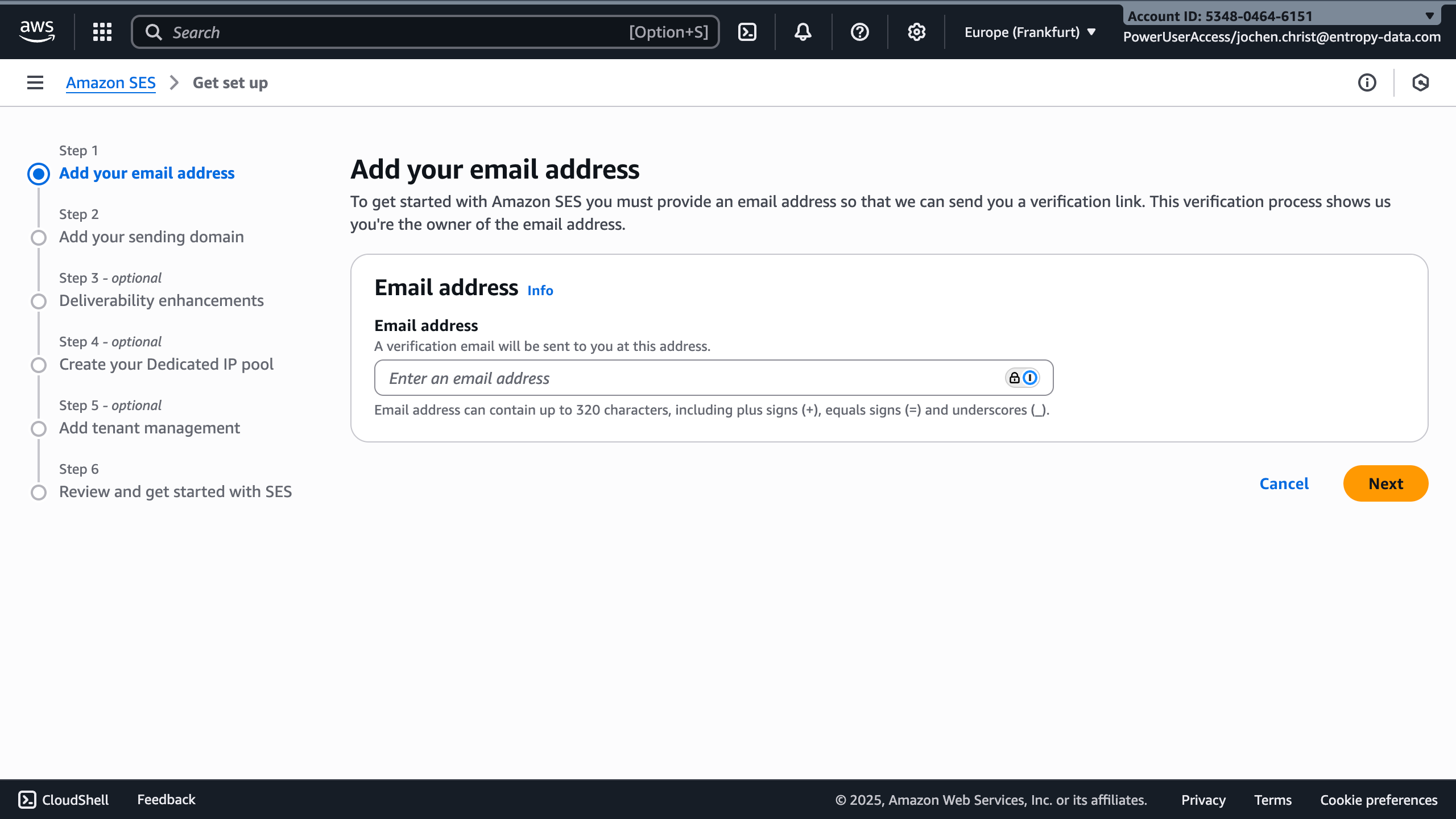Screen dimensions: 1456x819
Task: Click the Next button
Action: point(1385,483)
